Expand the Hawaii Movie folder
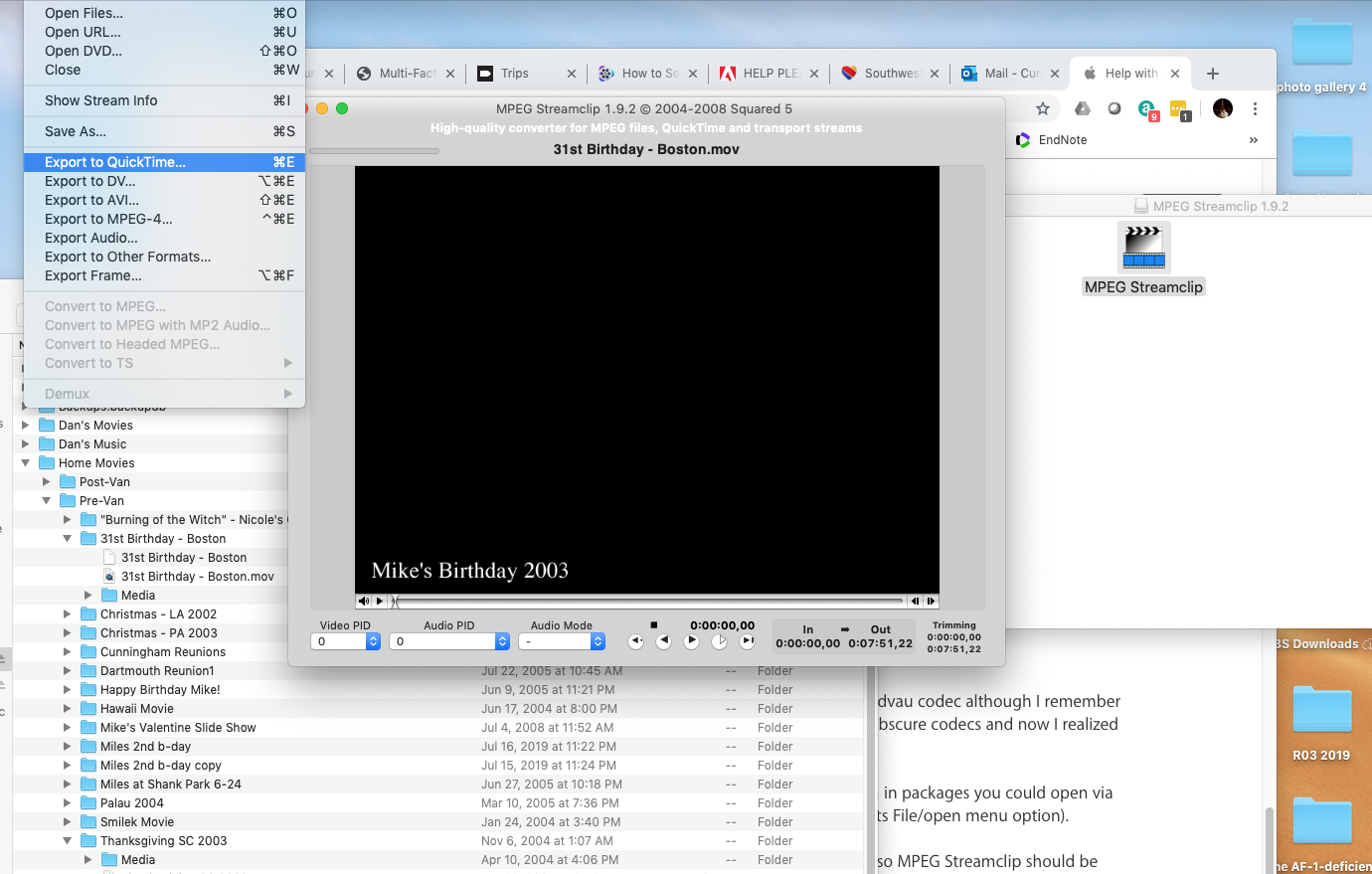The image size is (1372, 874). click(68, 709)
